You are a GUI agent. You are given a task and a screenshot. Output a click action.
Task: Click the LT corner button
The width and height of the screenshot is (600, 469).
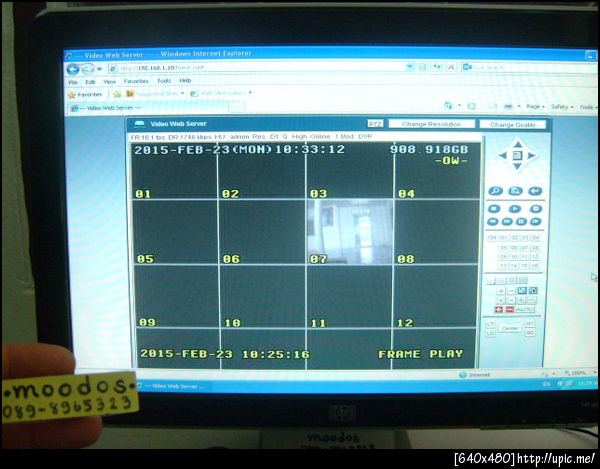[x=490, y=324]
